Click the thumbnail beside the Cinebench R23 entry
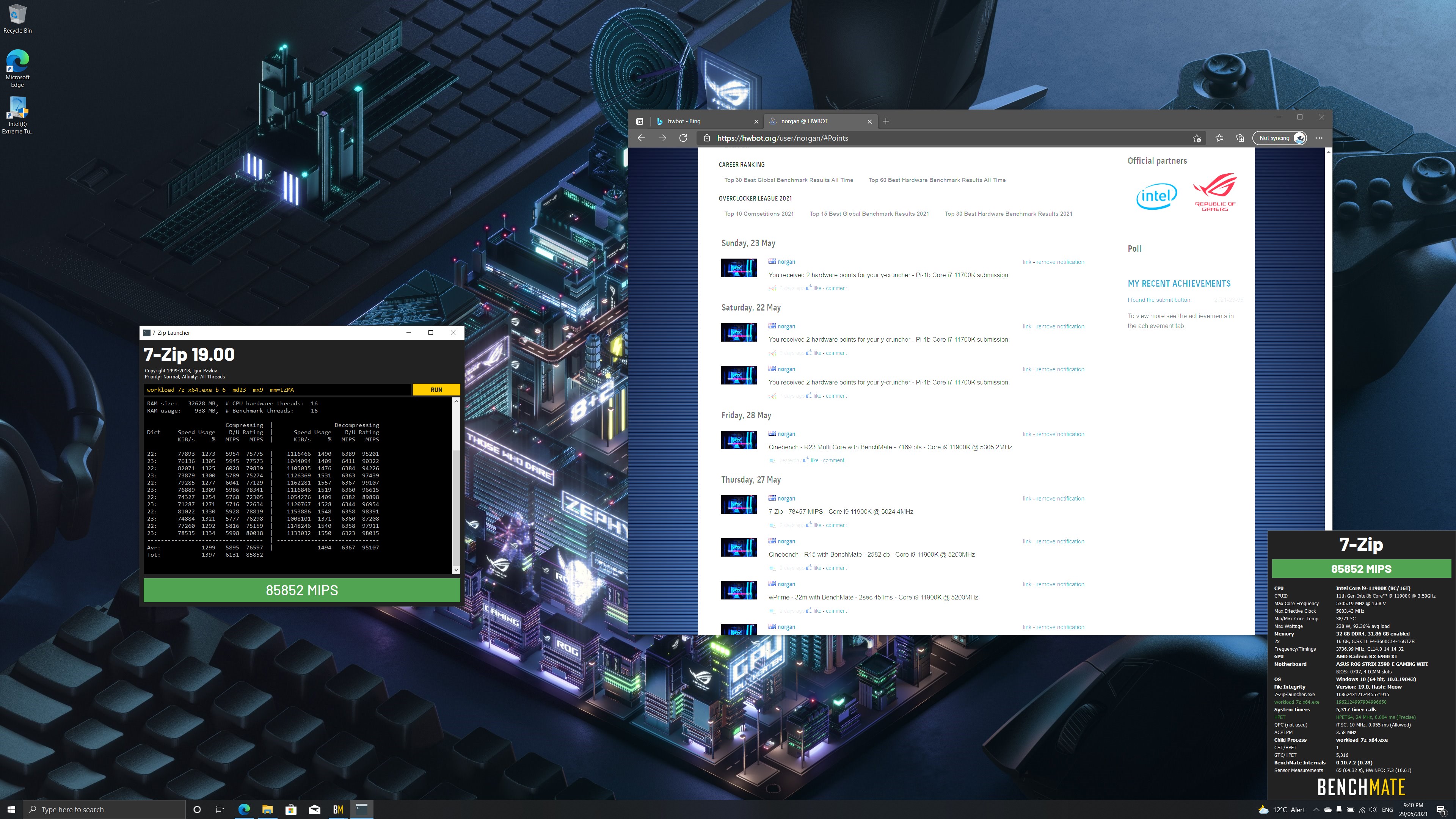Screen dimensions: 1456x819 point(739,440)
